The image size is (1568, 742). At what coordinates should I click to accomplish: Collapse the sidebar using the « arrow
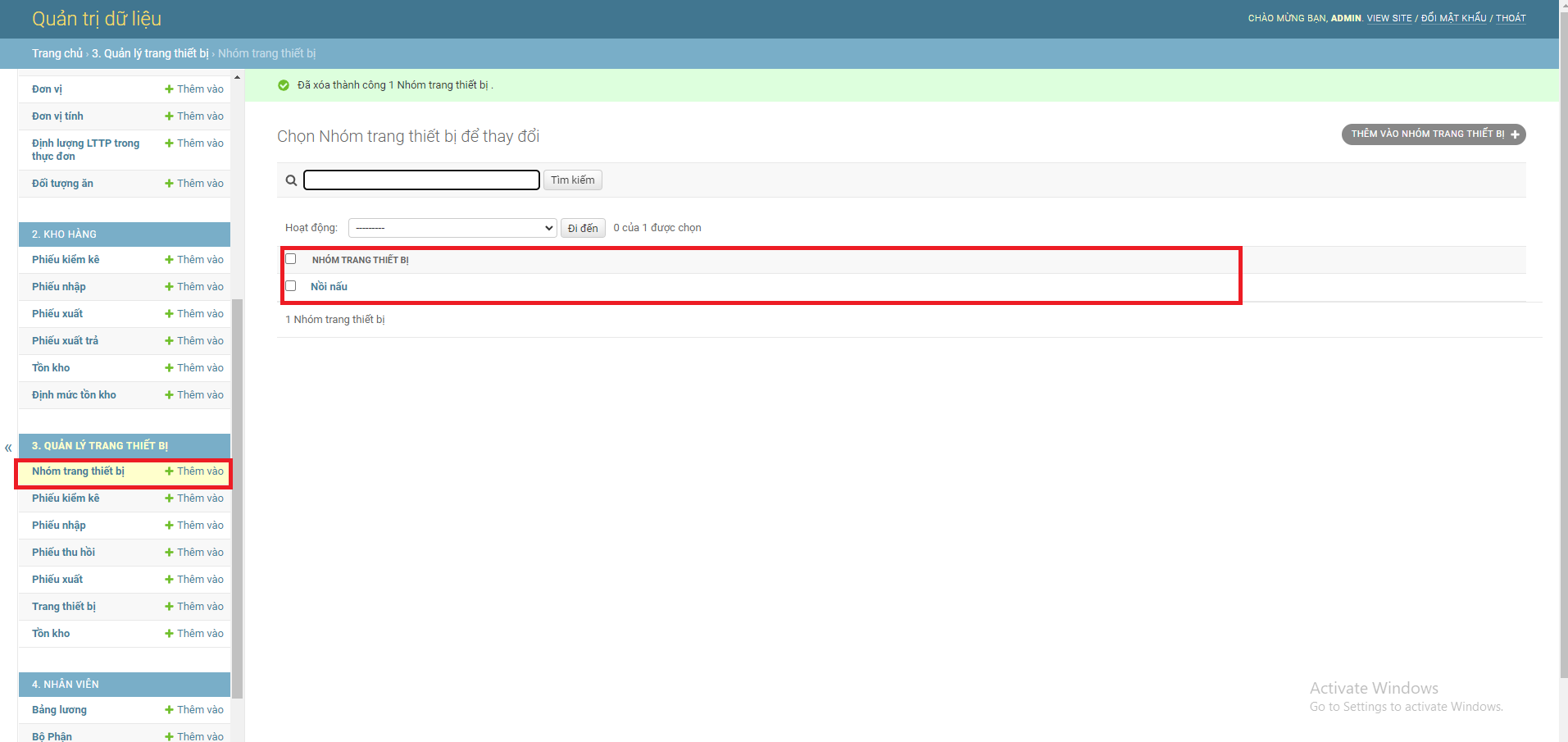7,448
